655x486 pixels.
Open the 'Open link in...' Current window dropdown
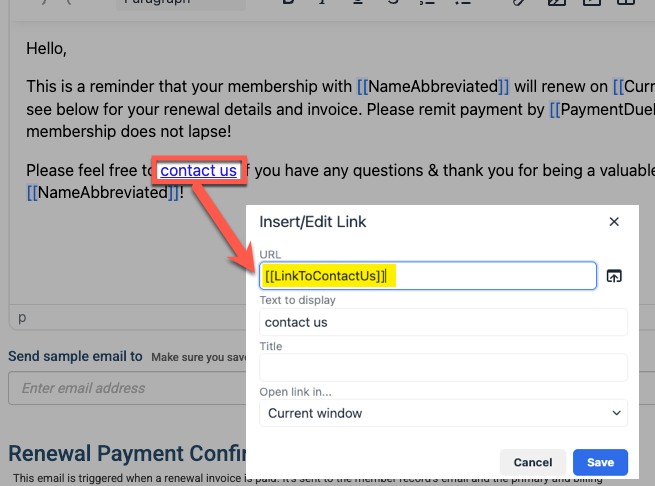(443, 413)
